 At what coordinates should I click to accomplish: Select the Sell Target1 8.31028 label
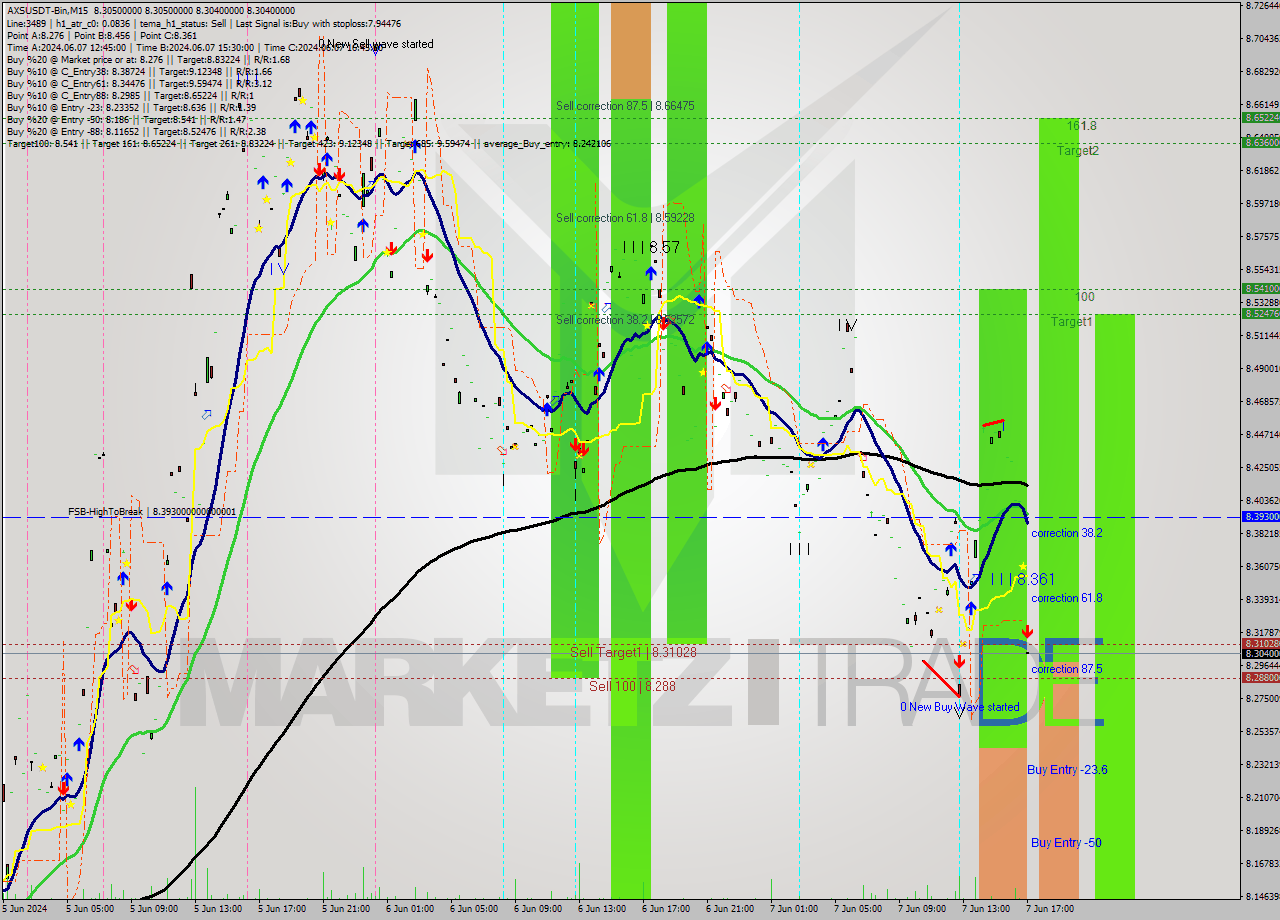pos(633,653)
